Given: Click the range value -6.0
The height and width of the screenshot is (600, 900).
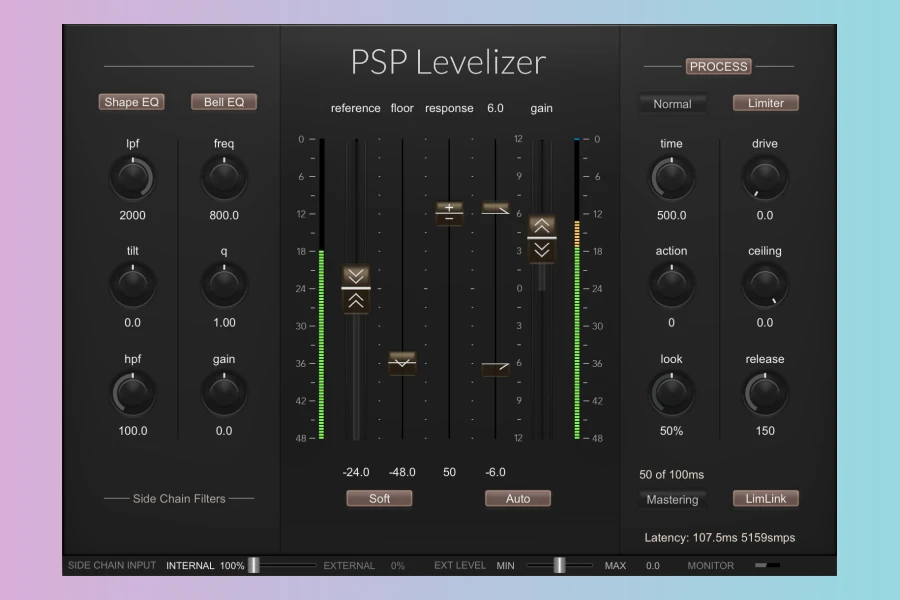Looking at the screenshot, I should [495, 472].
